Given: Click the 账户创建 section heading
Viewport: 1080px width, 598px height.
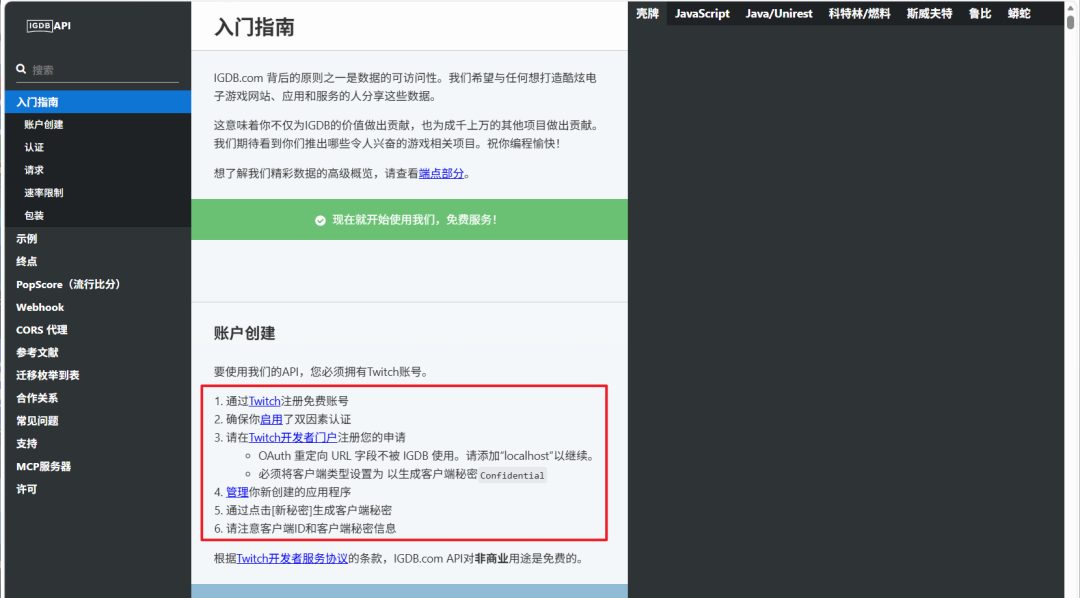Looking at the screenshot, I should click(x=245, y=333).
